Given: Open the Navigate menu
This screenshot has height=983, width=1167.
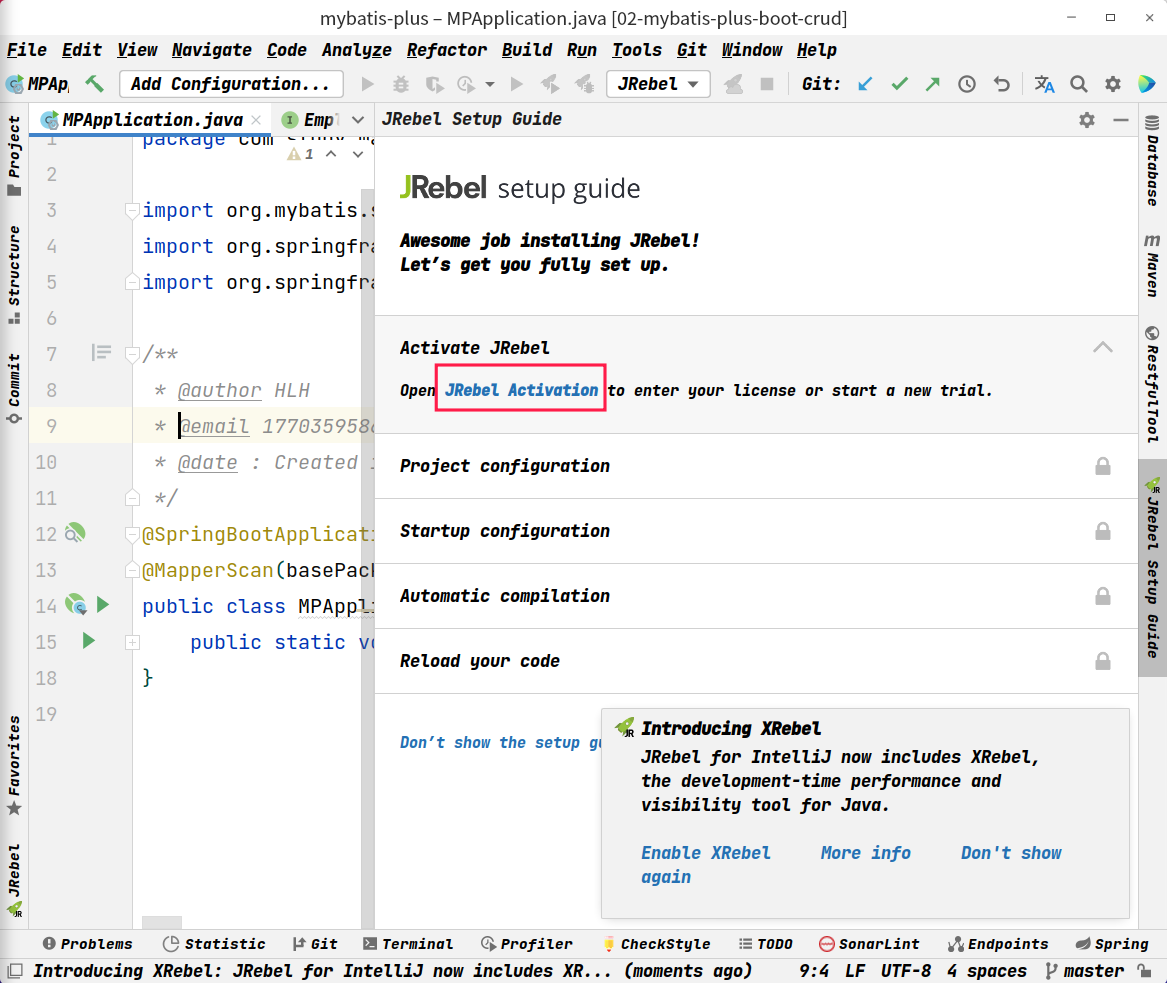Looking at the screenshot, I should 211,50.
